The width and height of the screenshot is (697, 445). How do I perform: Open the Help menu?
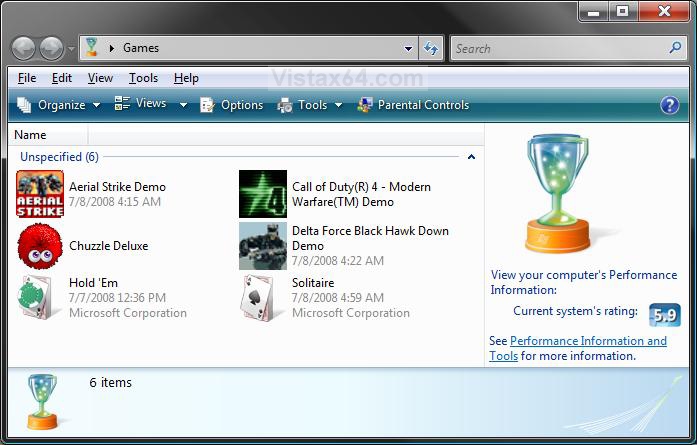coord(186,78)
